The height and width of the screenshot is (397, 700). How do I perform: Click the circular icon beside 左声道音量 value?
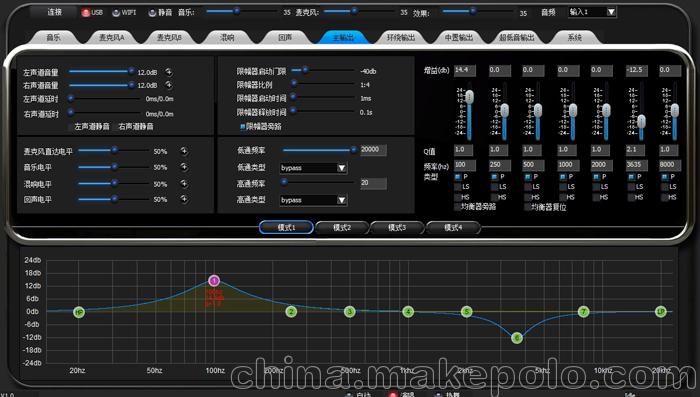(x=169, y=72)
